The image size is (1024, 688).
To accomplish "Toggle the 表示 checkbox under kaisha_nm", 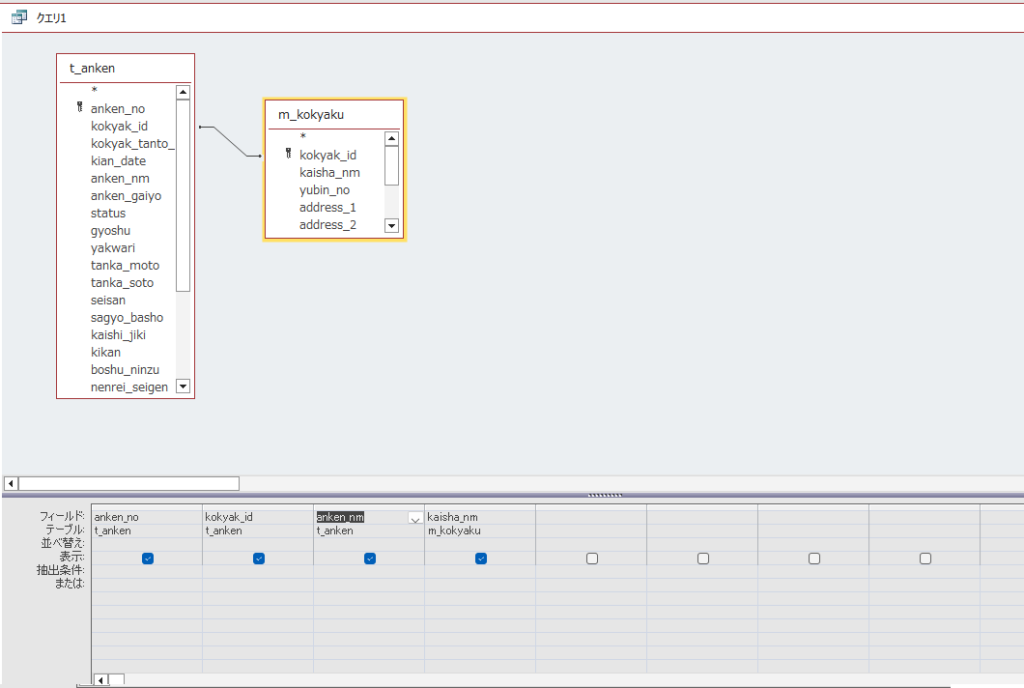I will tap(480, 558).
